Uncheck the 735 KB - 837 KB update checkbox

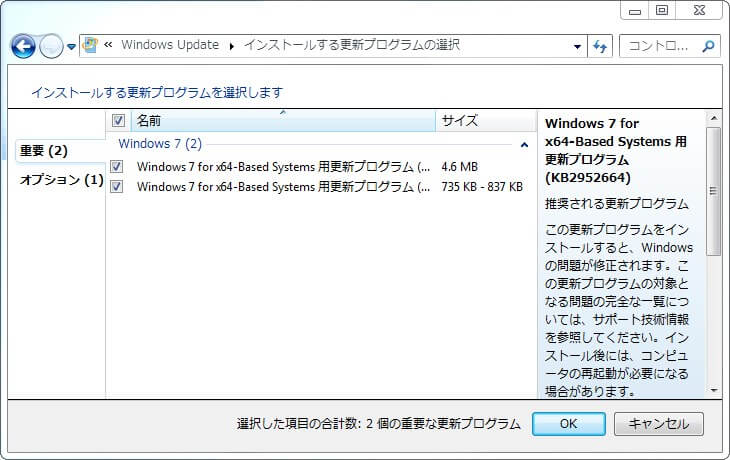pyautogui.click(x=117, y=187)
